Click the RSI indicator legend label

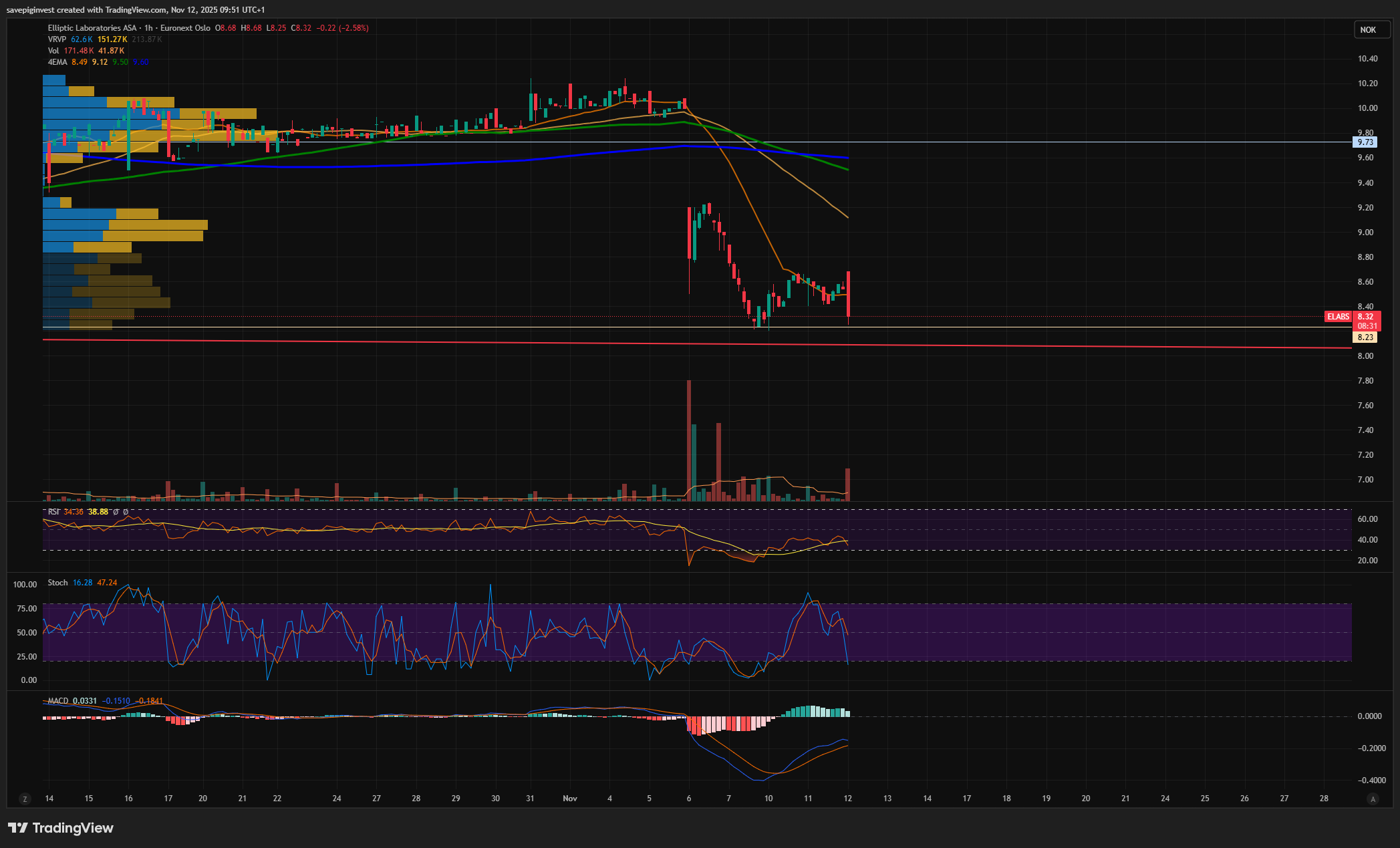[53, 512]
